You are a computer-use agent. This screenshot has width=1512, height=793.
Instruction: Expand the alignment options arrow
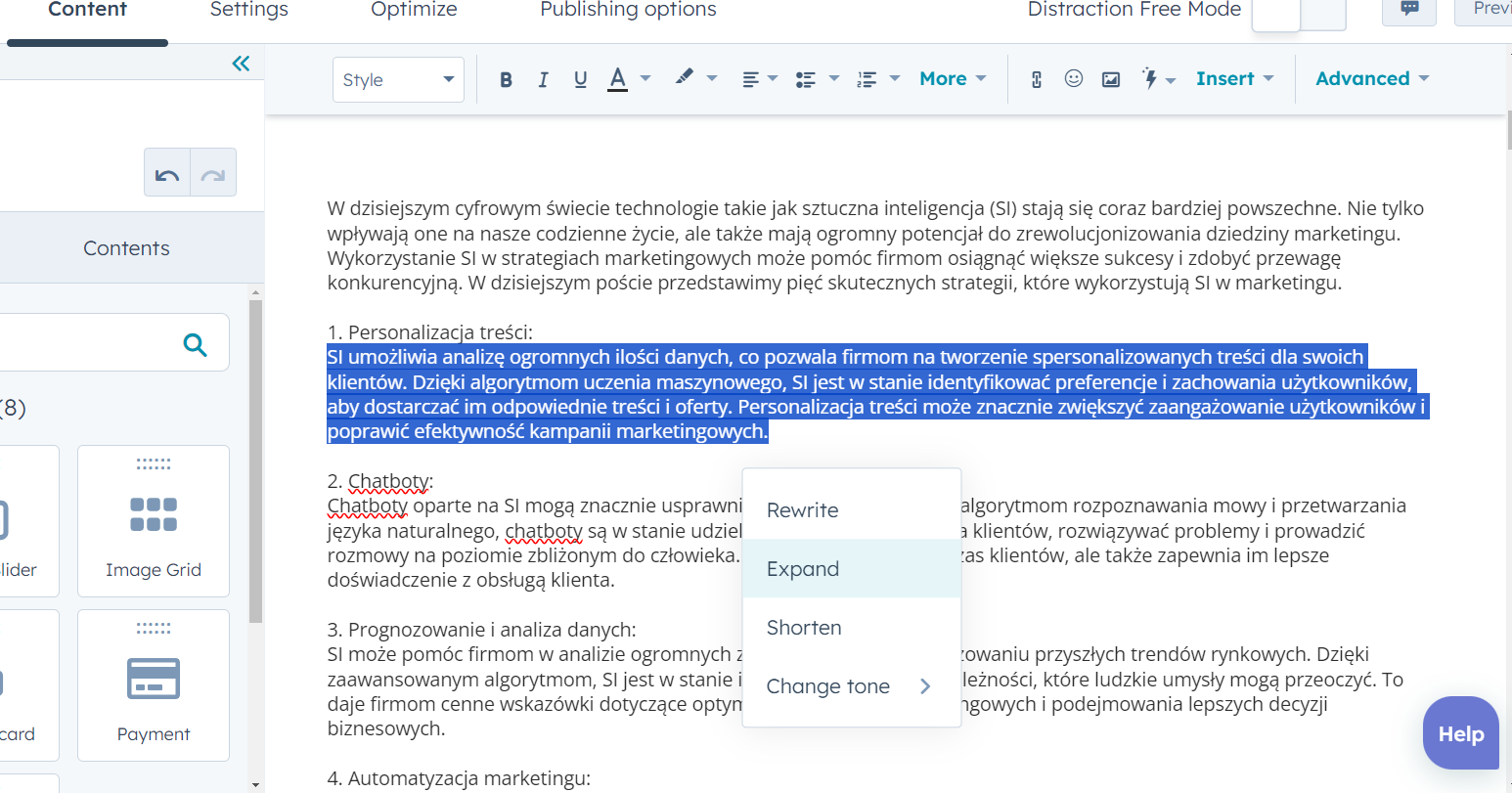click(773, 78)
